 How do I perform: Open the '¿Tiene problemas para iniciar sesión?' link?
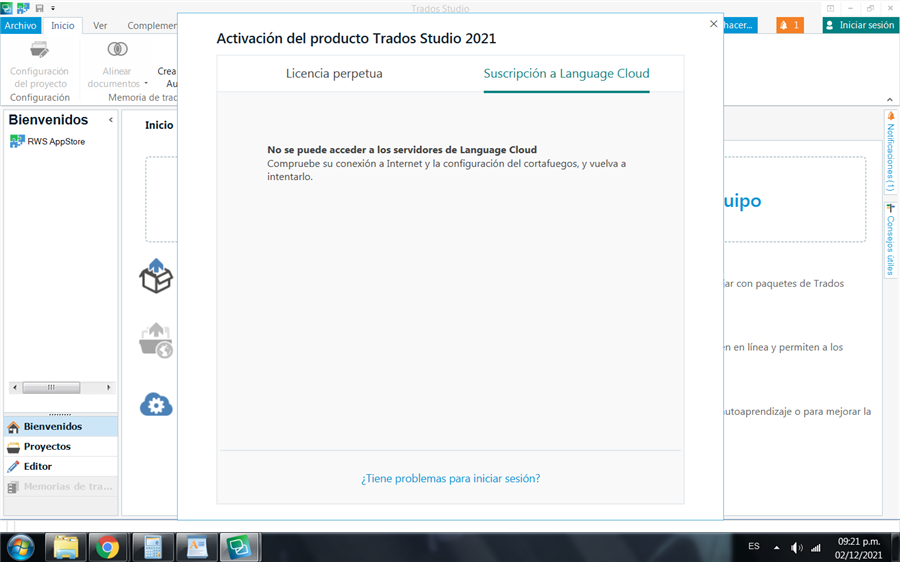451,478
